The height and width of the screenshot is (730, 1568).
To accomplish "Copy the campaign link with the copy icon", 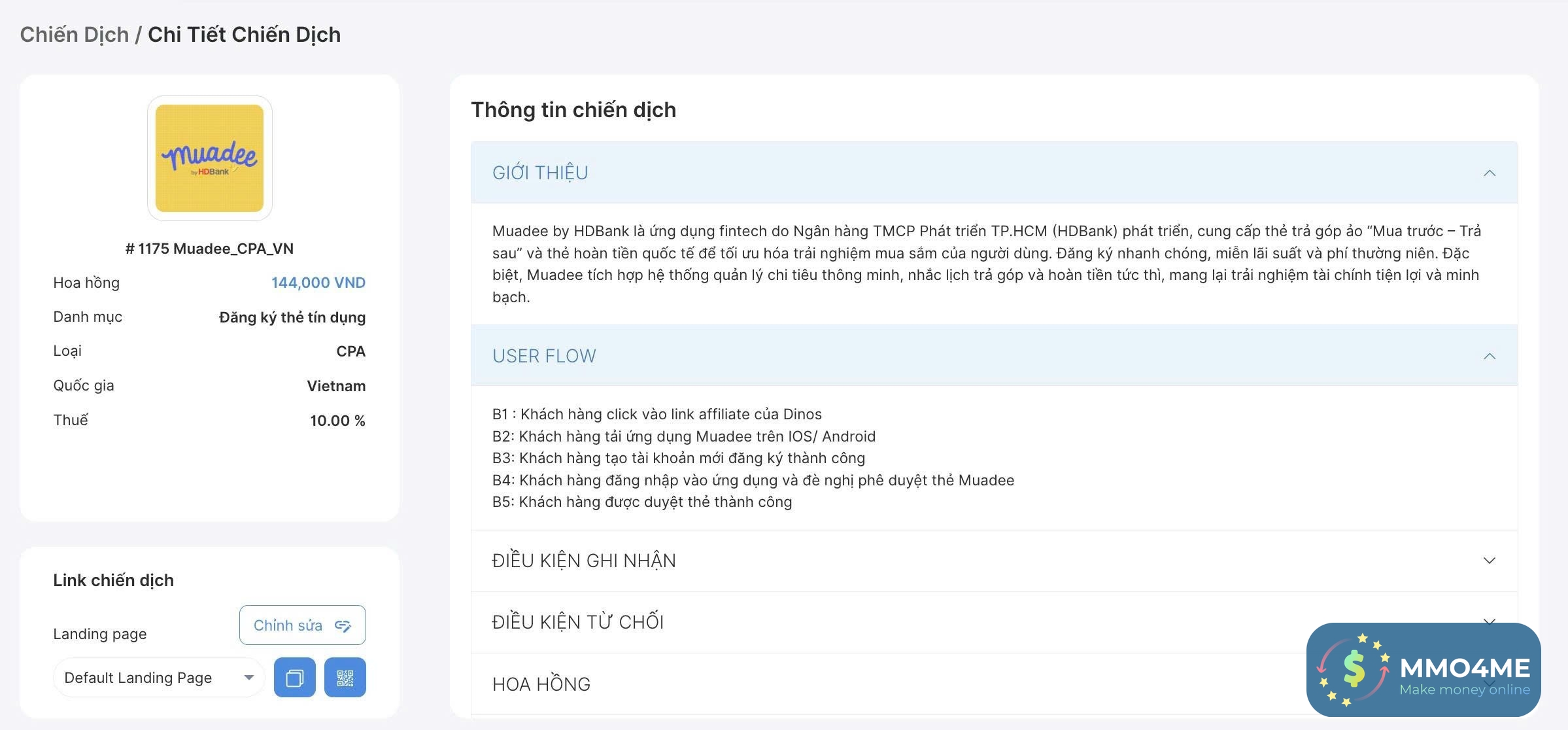I will point(294,678).
